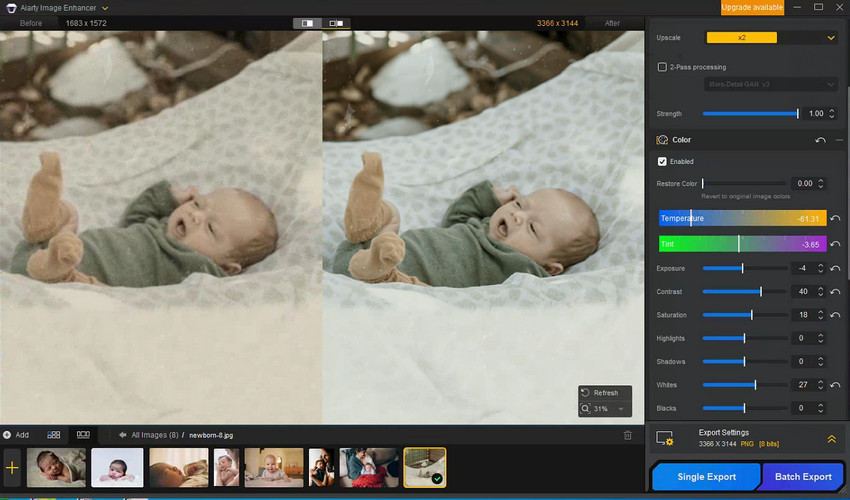Switch to filmstrip thumbnail view

[83, 435]
